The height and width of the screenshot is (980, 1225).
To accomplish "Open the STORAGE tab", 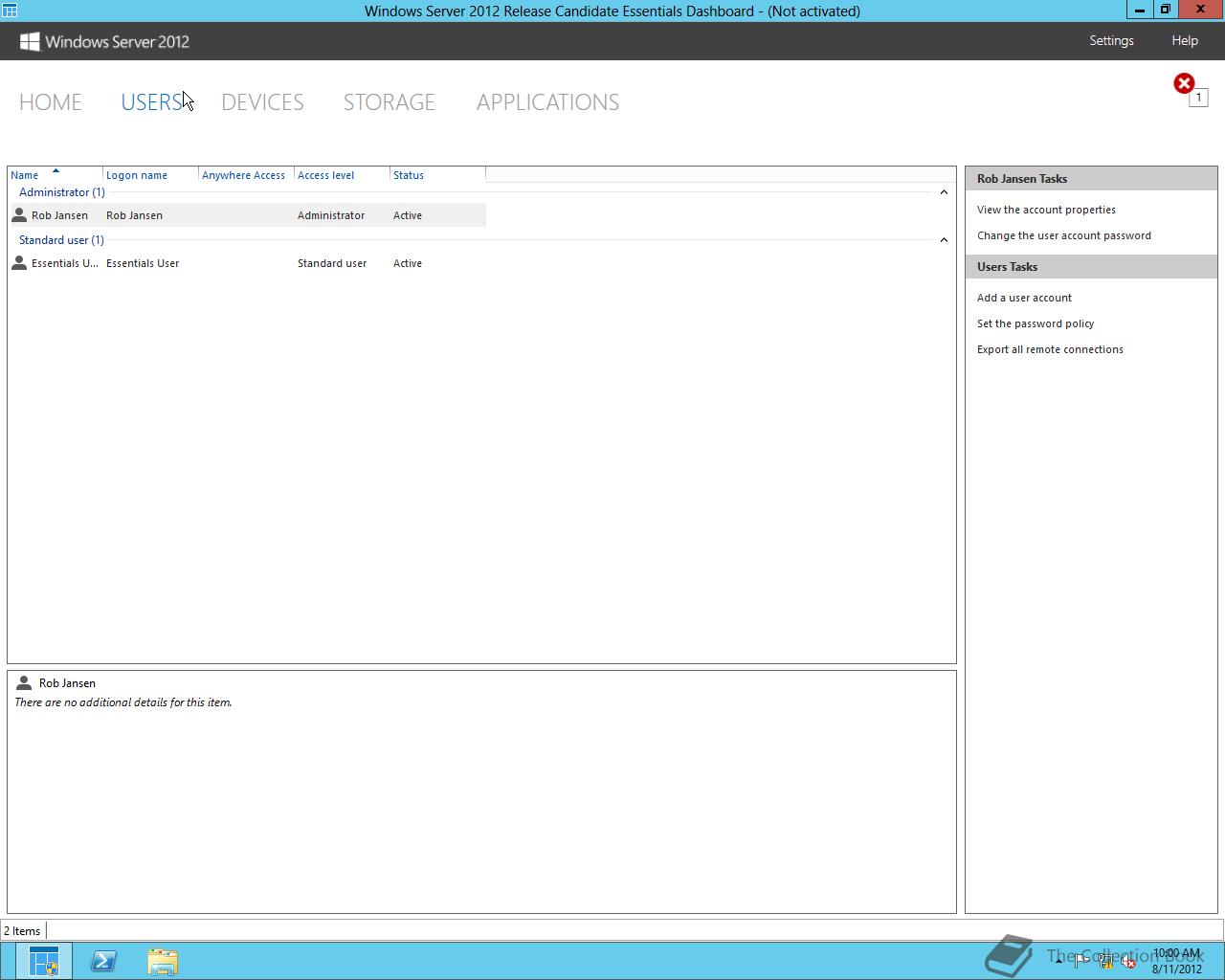I will click(389, 102).
